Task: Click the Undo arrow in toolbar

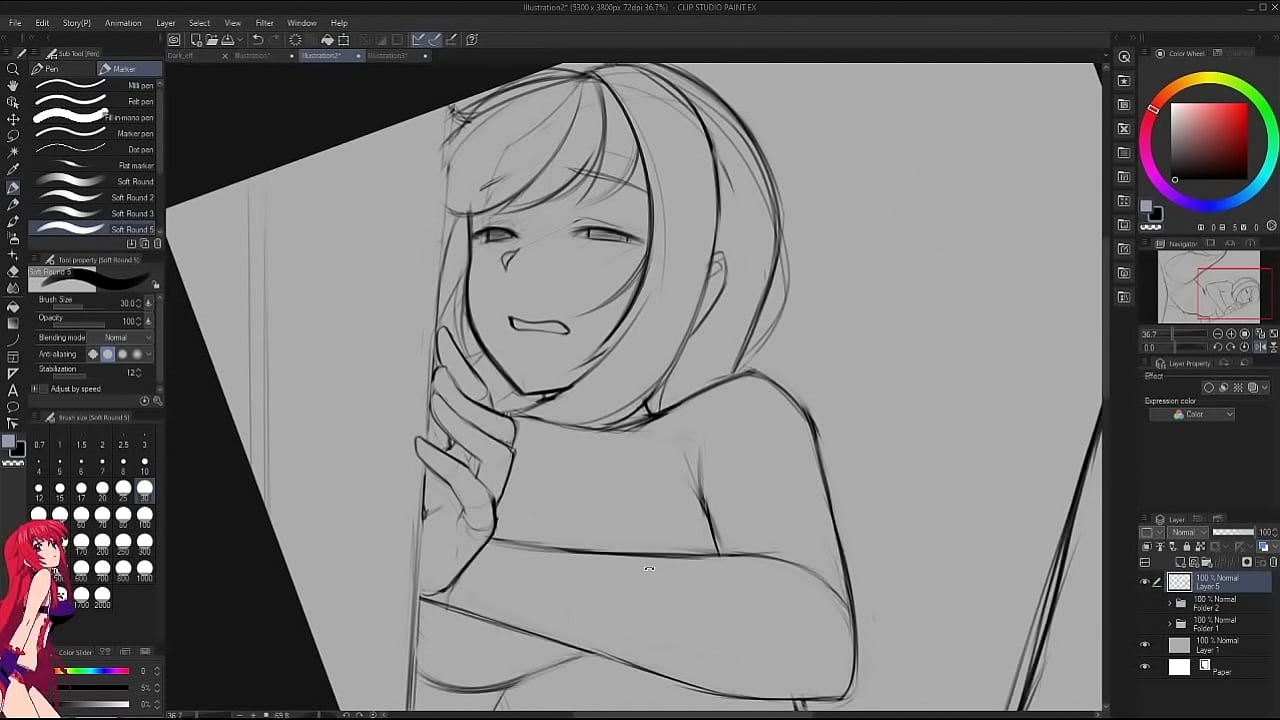Action: point(257,40)
